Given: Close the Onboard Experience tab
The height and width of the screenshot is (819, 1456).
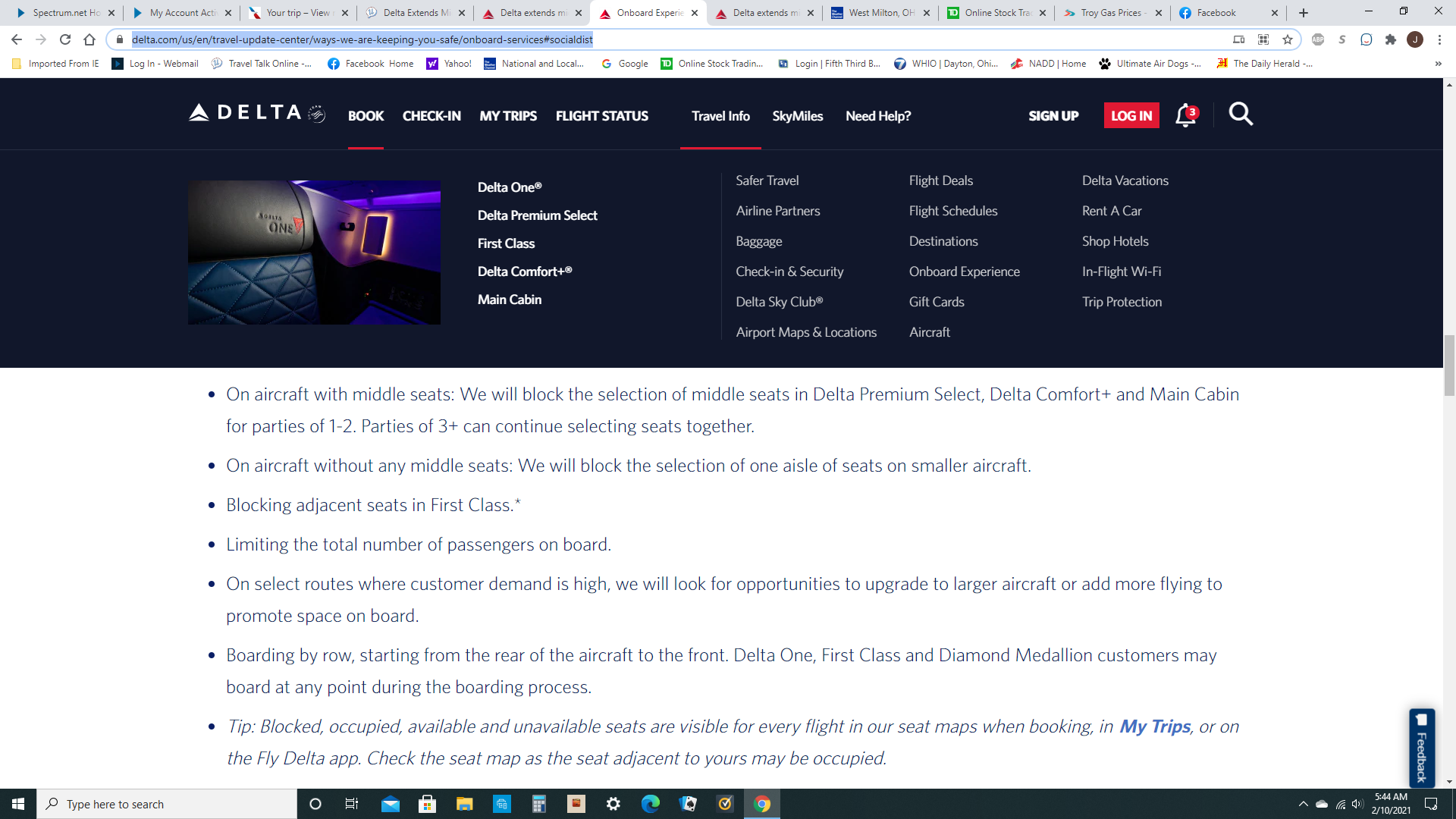Looking at the screenshot, I should [695, 13].
